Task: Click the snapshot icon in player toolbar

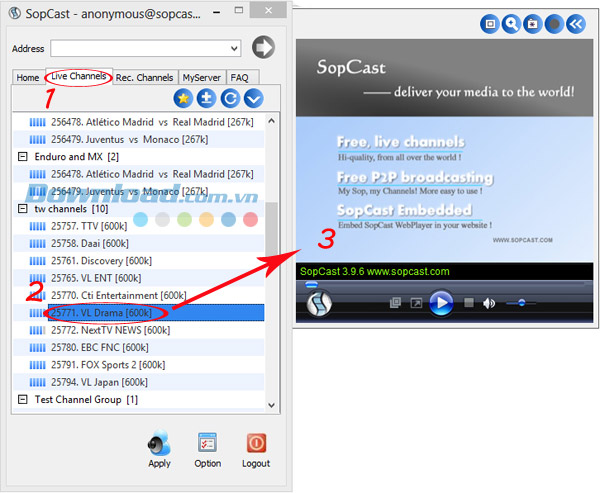Action: click(533, 24)
